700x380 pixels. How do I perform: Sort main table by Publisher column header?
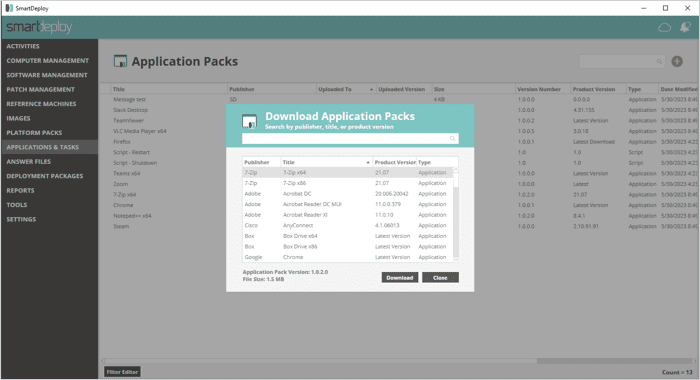pyautogui.click(x=271, y=89)
